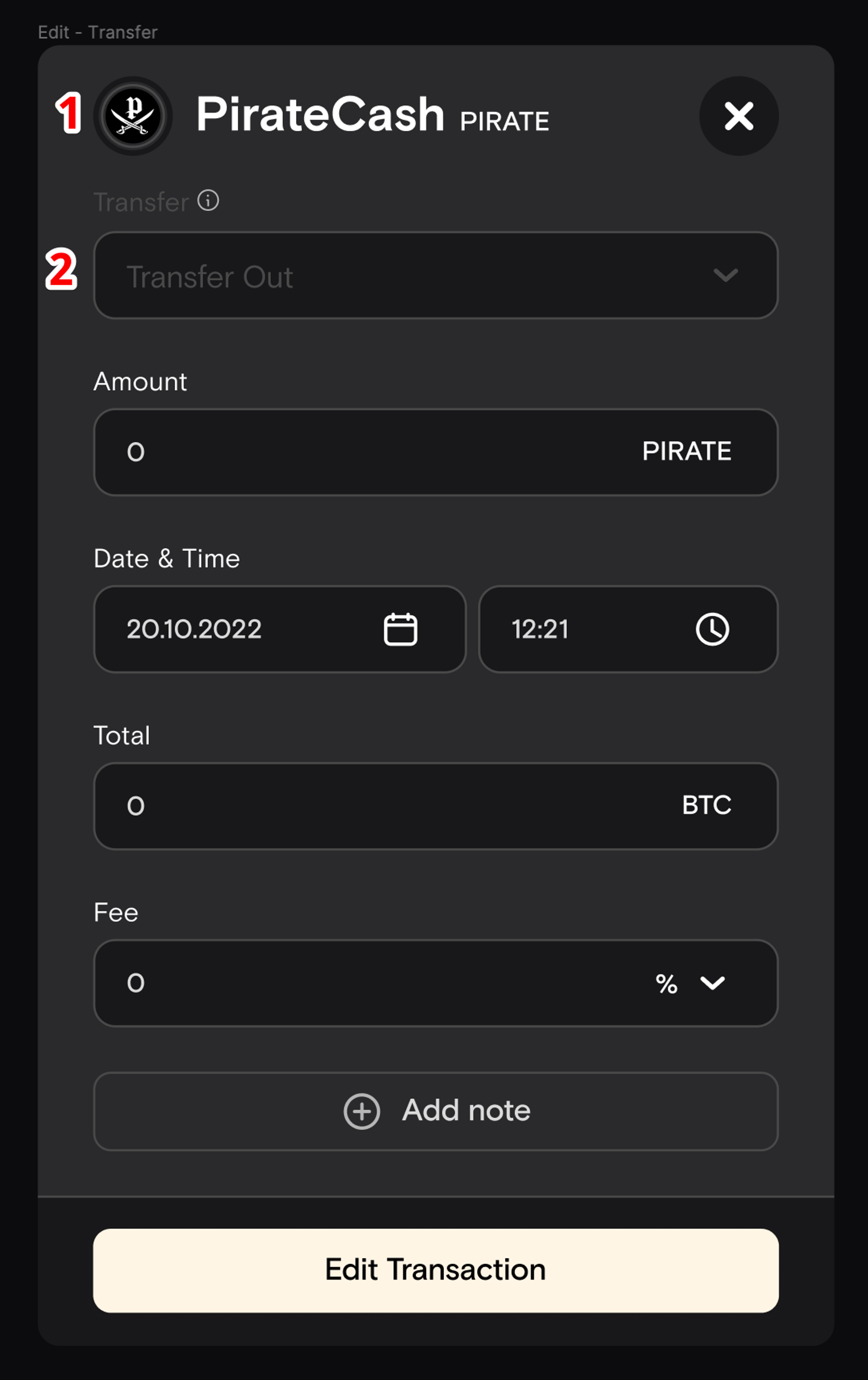This screenshot has width=868, height=1380.
Task: Click the Add note button
Action: point(436,1111)
